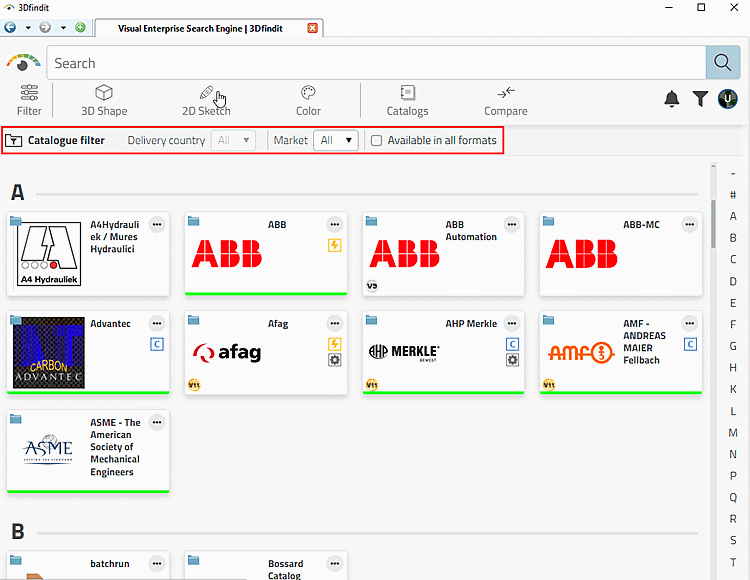
Task: Open the Delivery country dropdown
Action: click(x=233, y=140)
